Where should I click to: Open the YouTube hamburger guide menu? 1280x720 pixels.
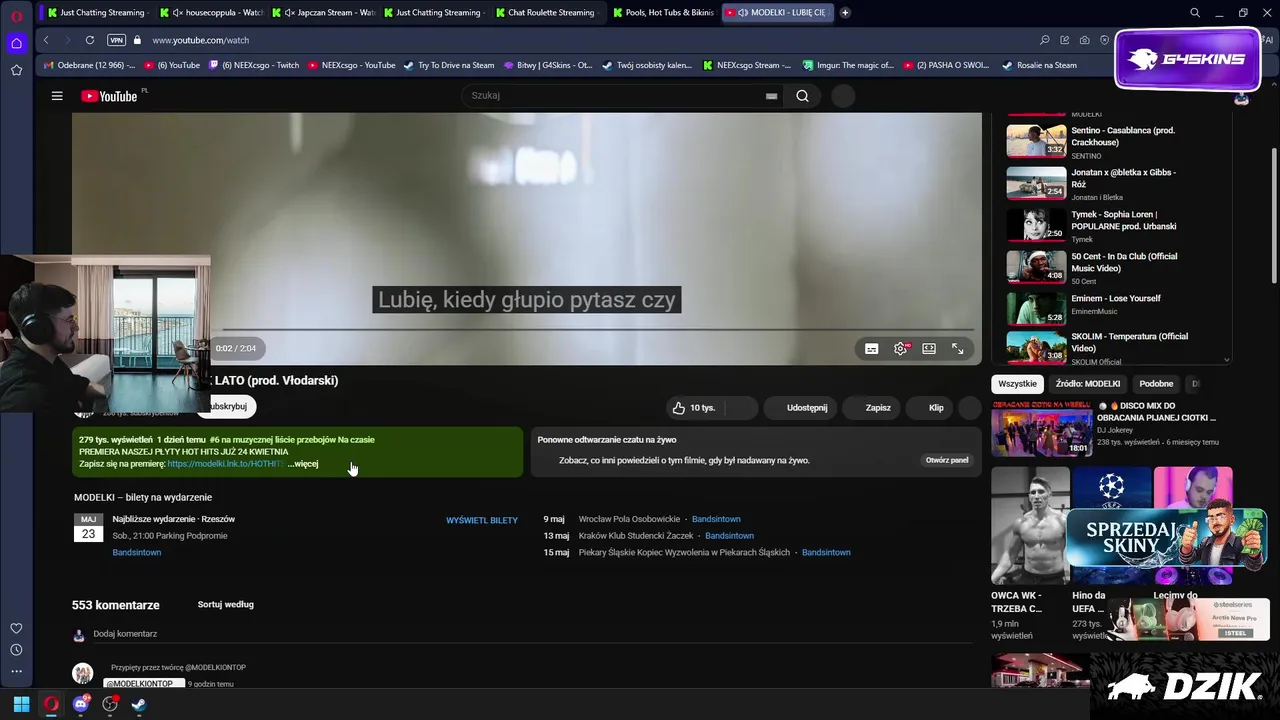(57, 96)
